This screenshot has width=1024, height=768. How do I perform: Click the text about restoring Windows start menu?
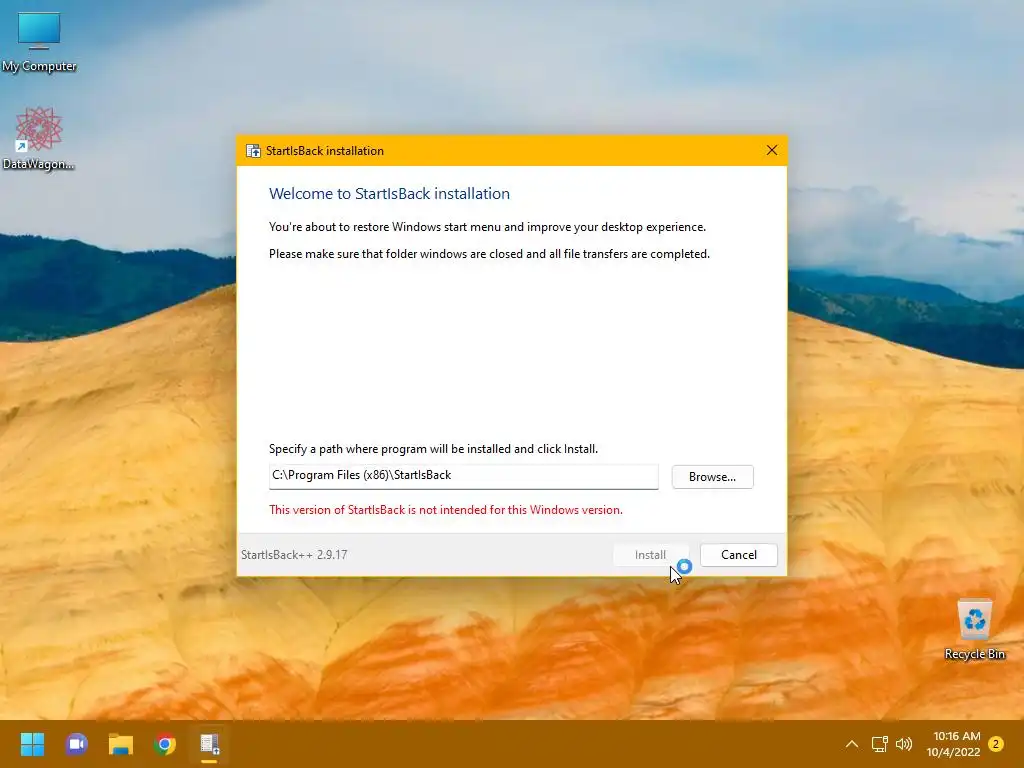(x=487, y=227)
